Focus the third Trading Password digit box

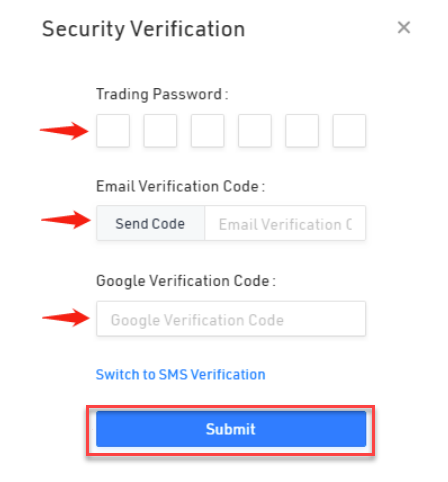point(208,131)
